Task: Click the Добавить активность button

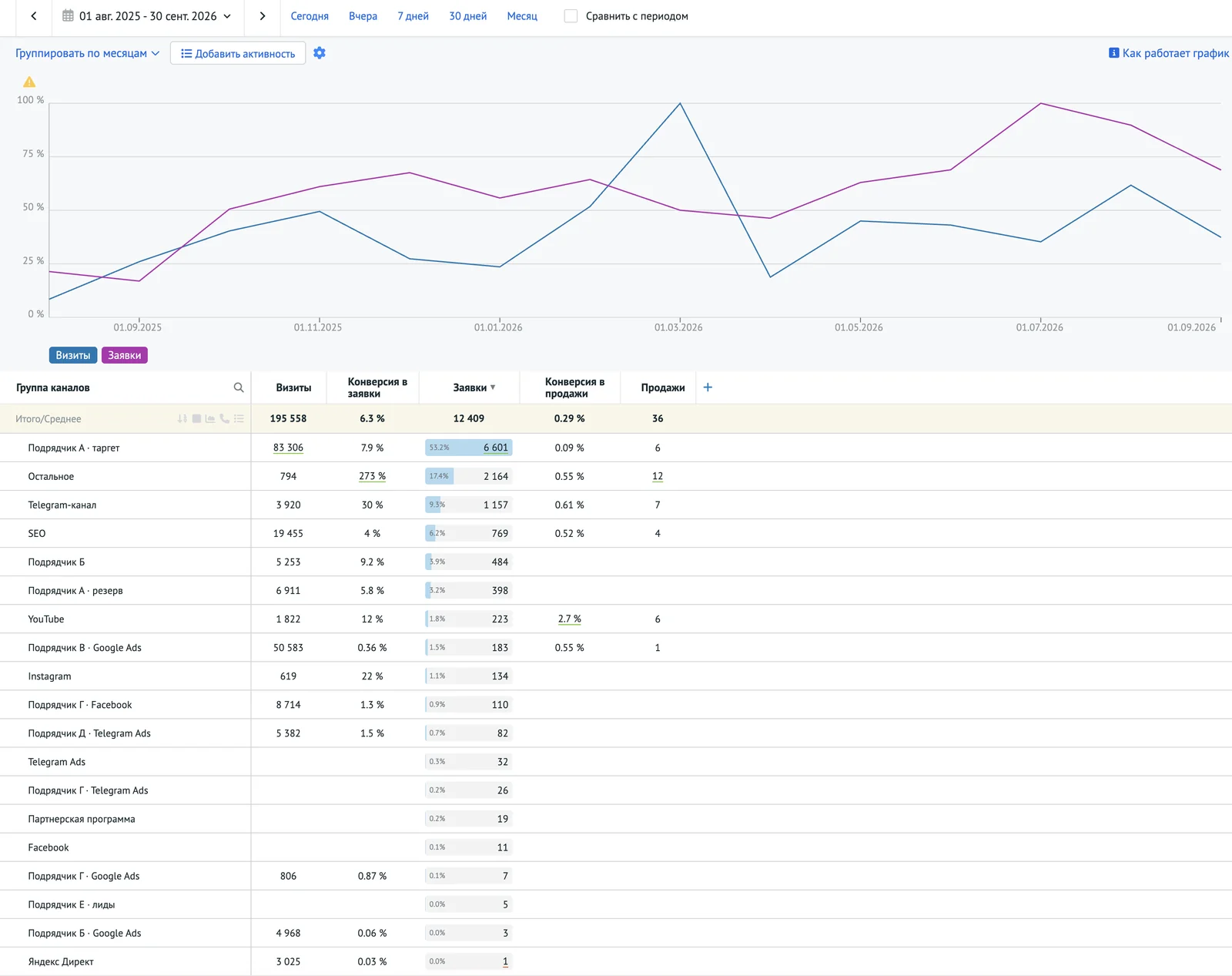Action: pos(238,53)
